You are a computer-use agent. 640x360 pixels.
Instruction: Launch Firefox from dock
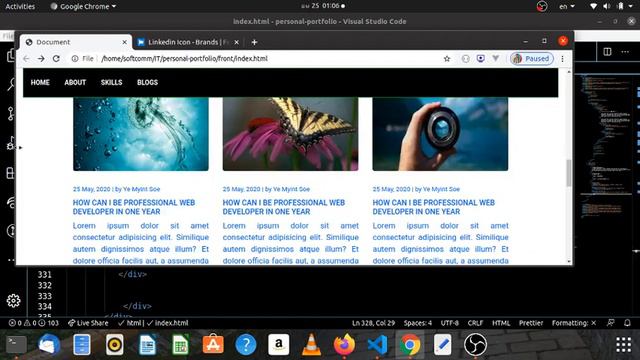point(344,344)
